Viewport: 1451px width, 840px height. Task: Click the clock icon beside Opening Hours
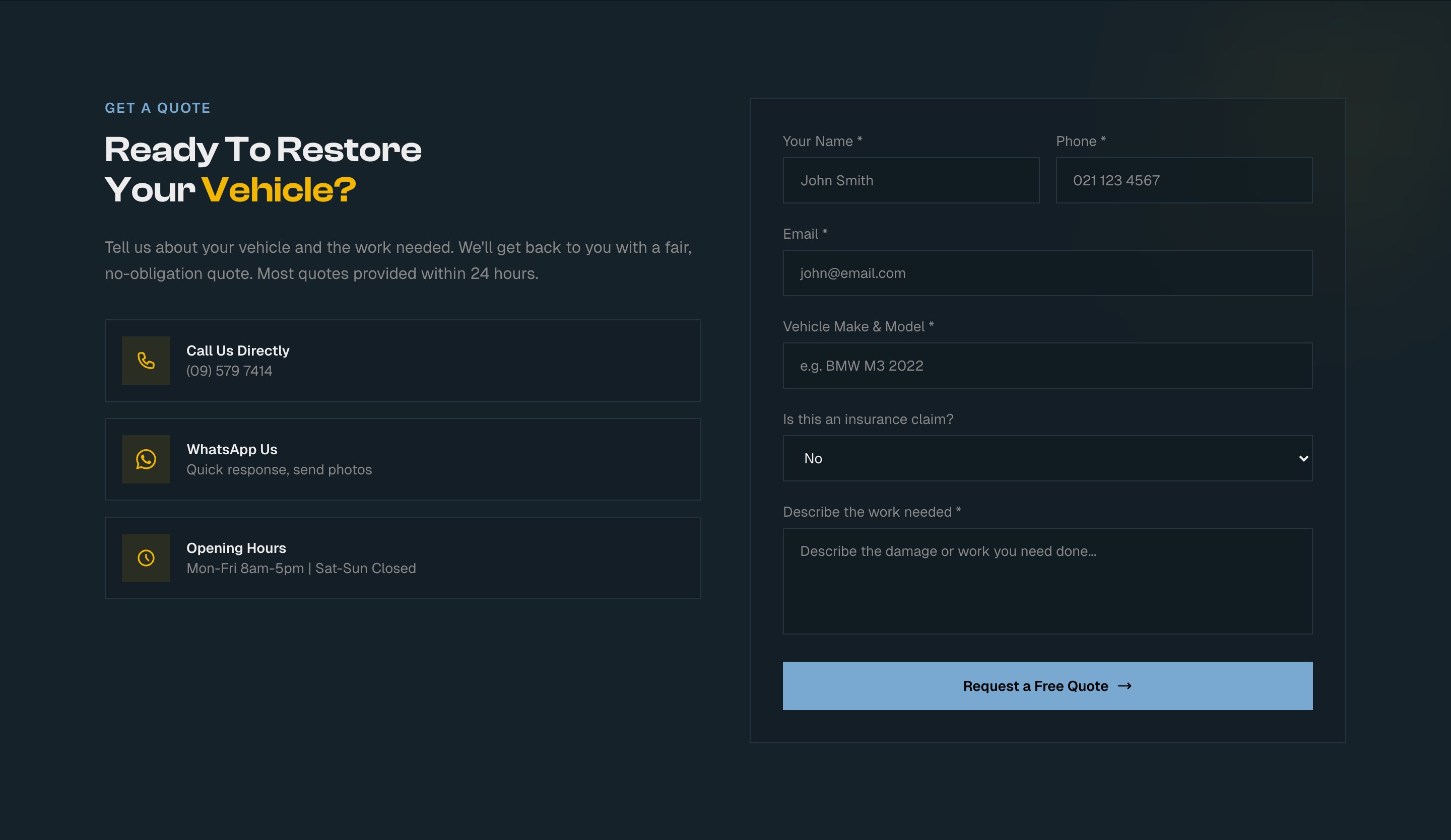click(x=146, y=558)
